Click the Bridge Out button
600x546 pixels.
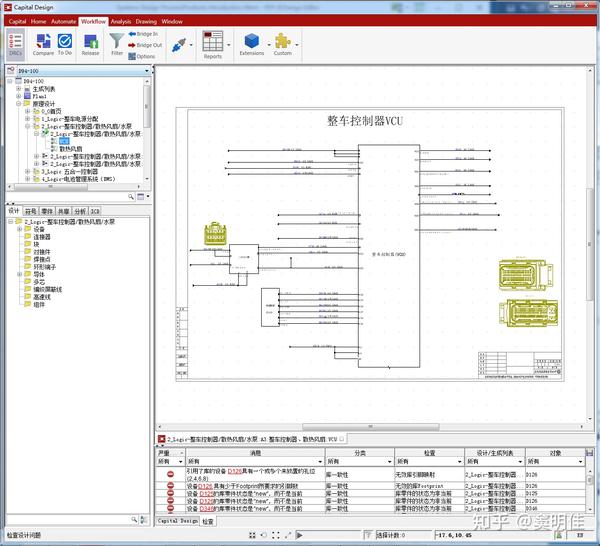[x=145, y=45]
